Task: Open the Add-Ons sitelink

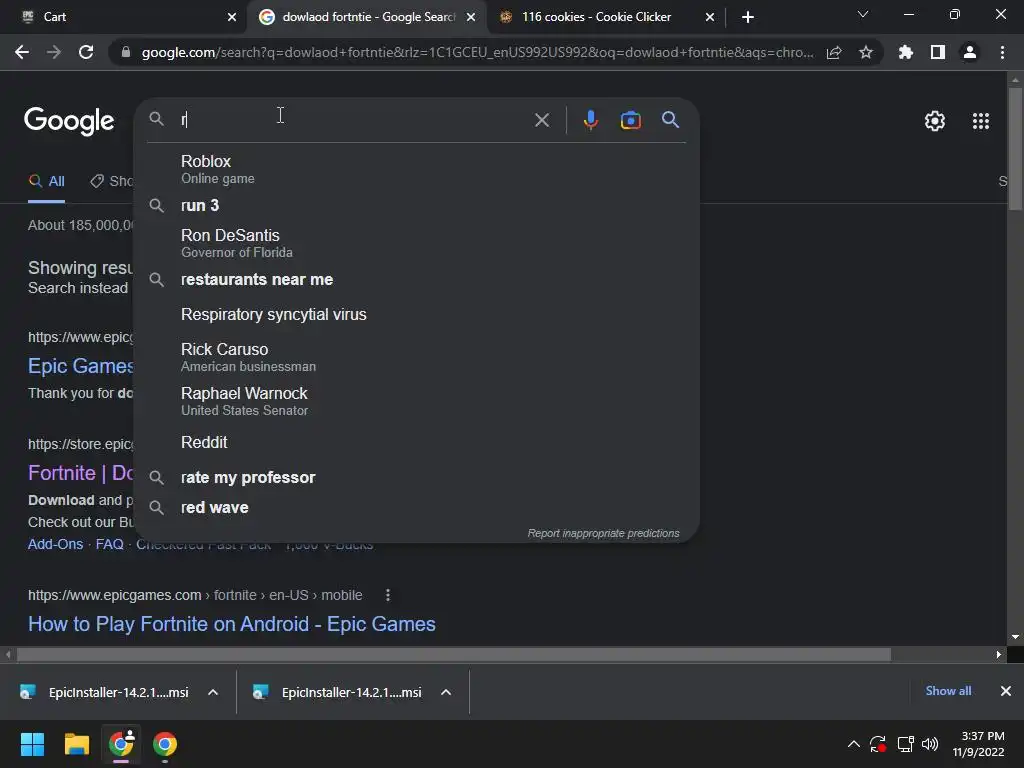Action: point(56,544)
